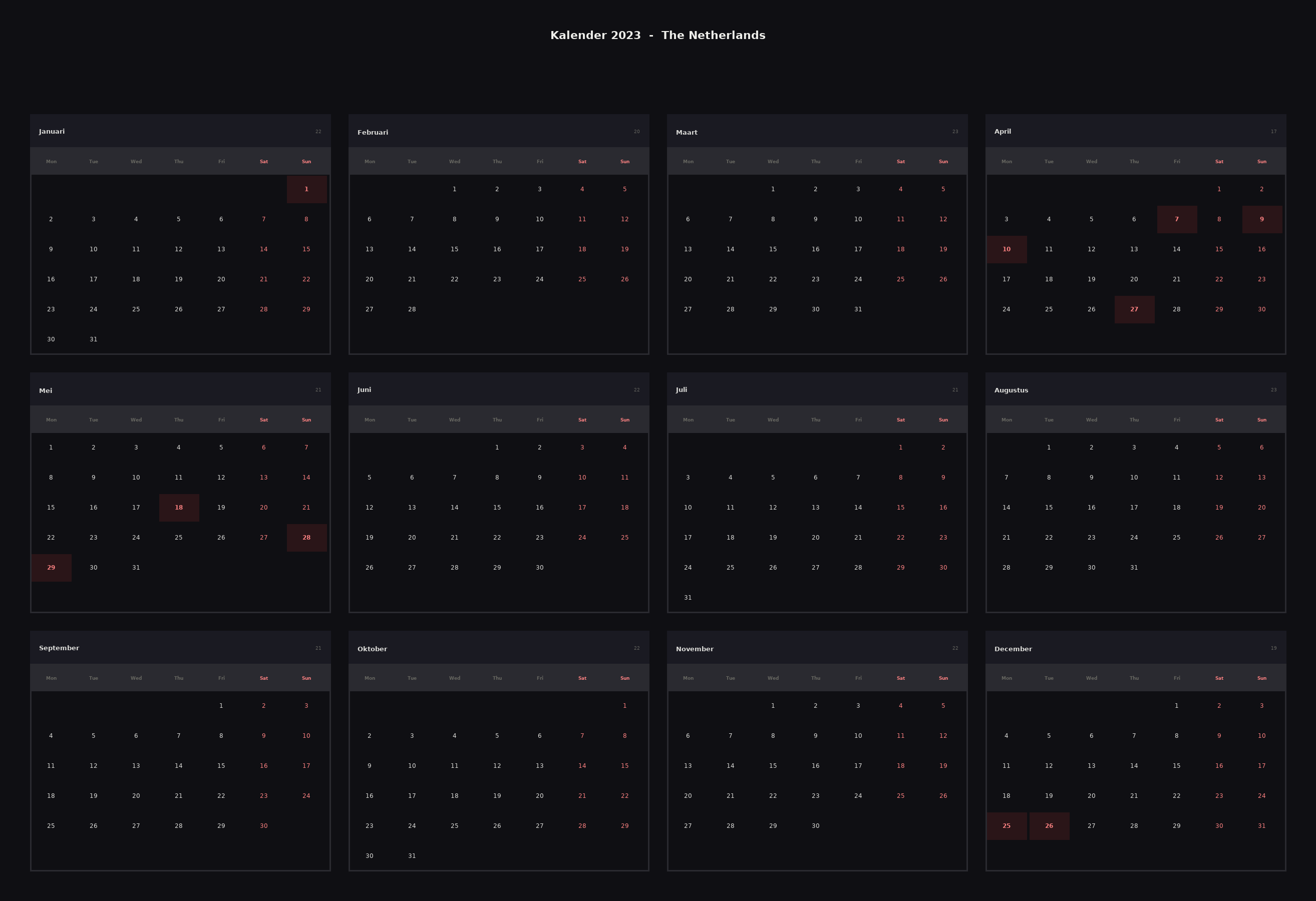
Task: Select December 25 highlighted cell
Action: pyautogui.click(x=1006, y=826)
